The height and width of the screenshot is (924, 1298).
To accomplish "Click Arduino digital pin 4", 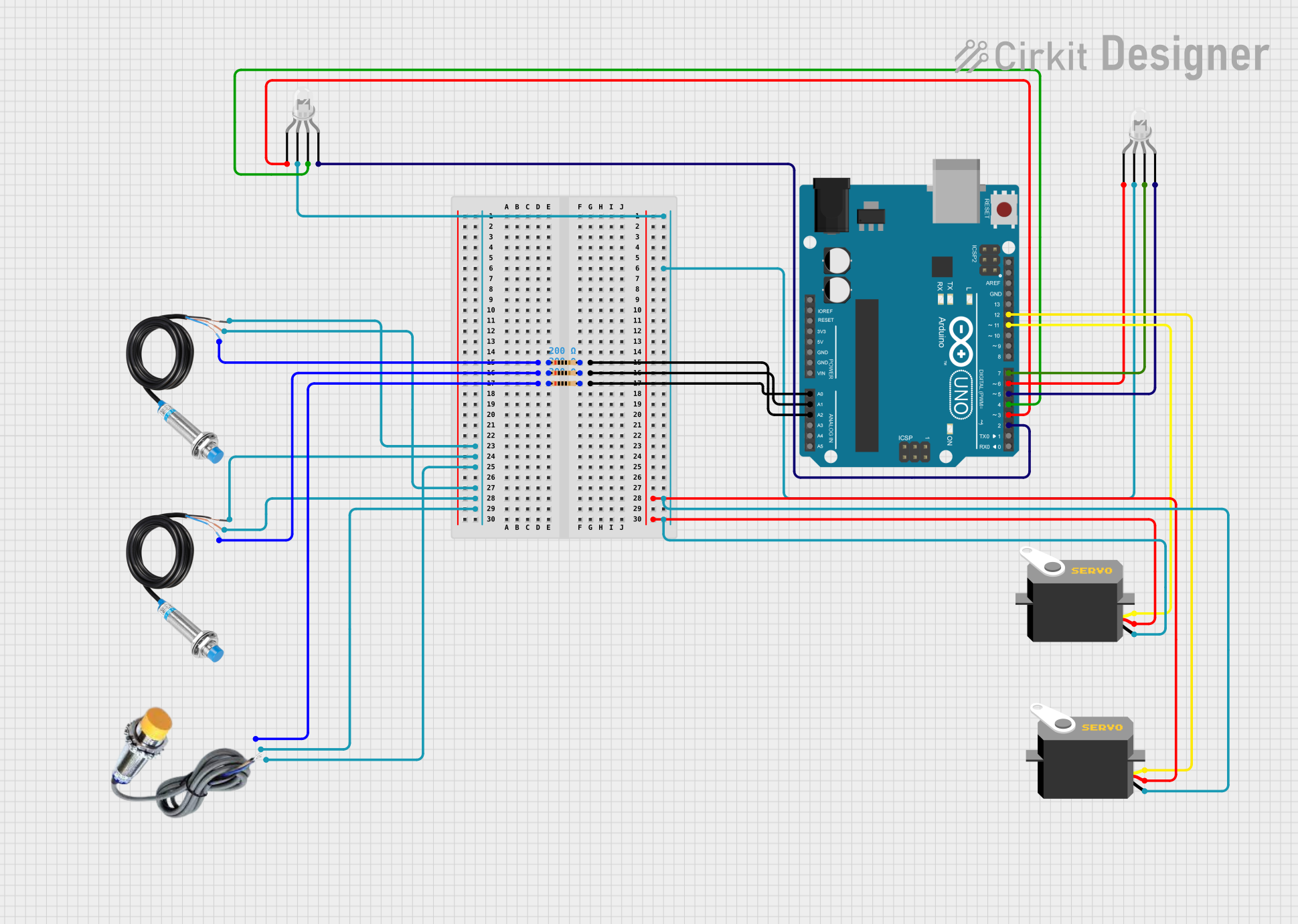I will (x=1008, y=405).
